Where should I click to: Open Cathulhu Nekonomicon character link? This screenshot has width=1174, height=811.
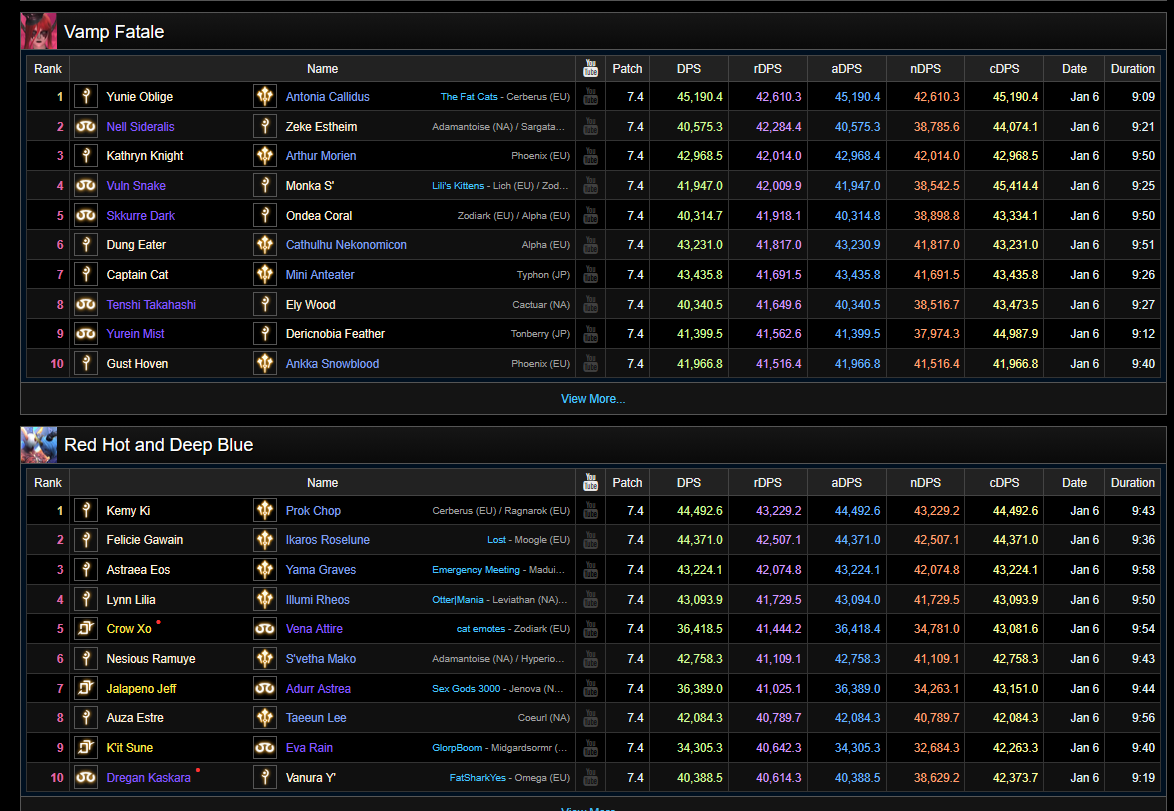coord(346,245)
